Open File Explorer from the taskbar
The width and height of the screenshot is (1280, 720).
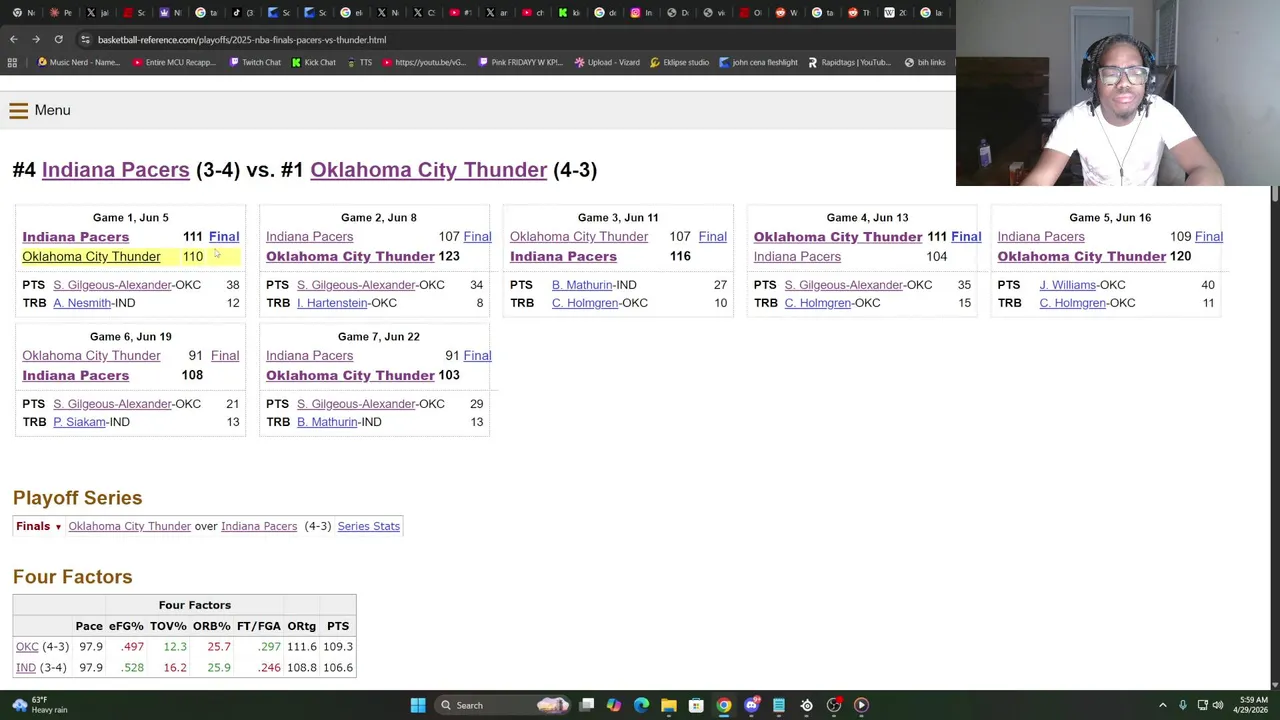(669, 705)
